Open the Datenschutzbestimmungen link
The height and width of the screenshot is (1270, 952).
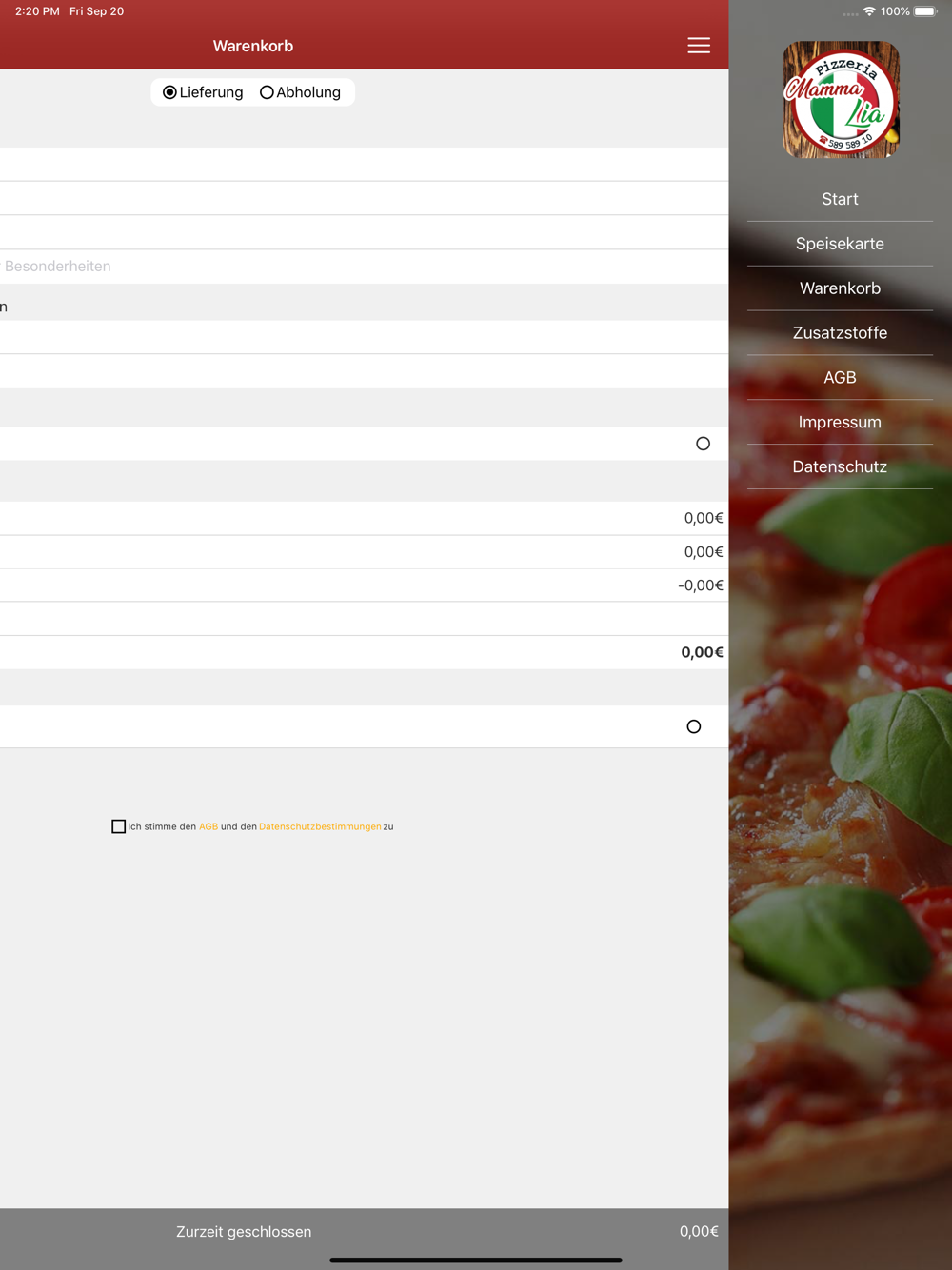click(320, 826)
